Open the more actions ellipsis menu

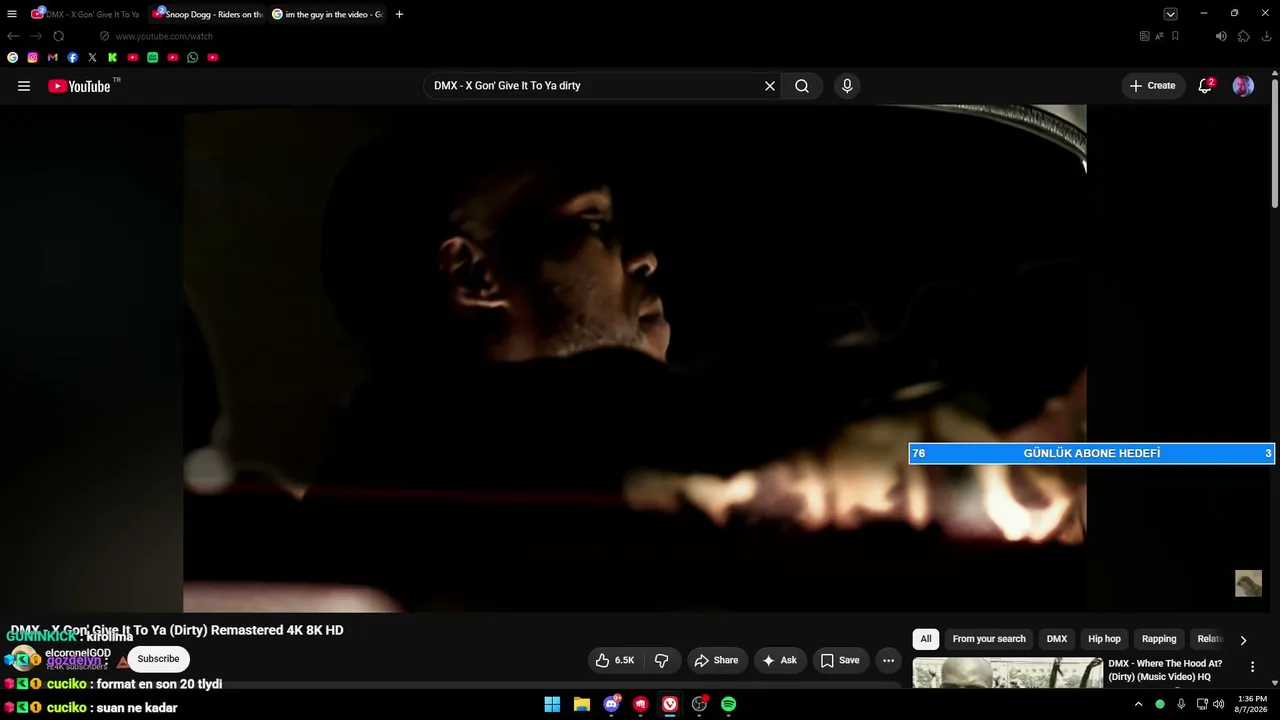pyautogui.click(x=888, y=660)
